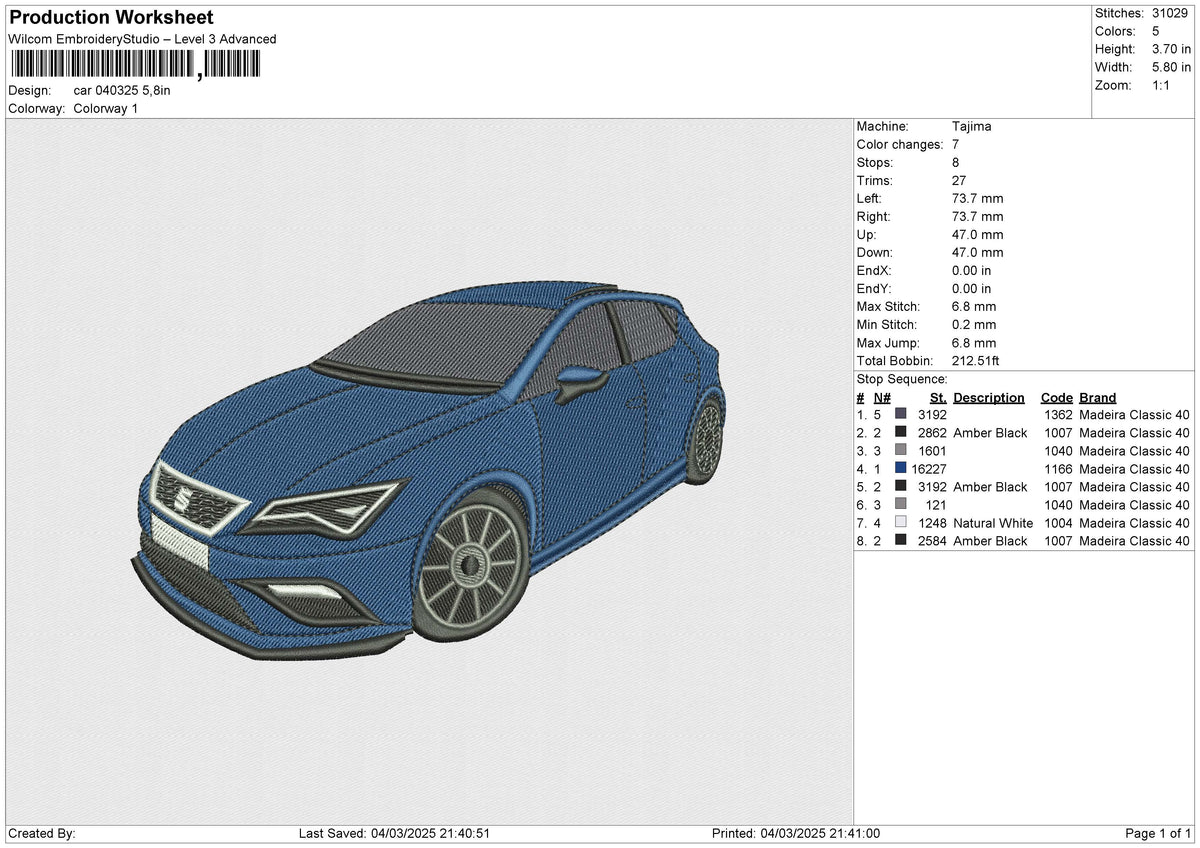Select the Colorway 1 value
The width and height of the screenshot is (1200, 848).
pyautogui.click(x=106, y=108)
